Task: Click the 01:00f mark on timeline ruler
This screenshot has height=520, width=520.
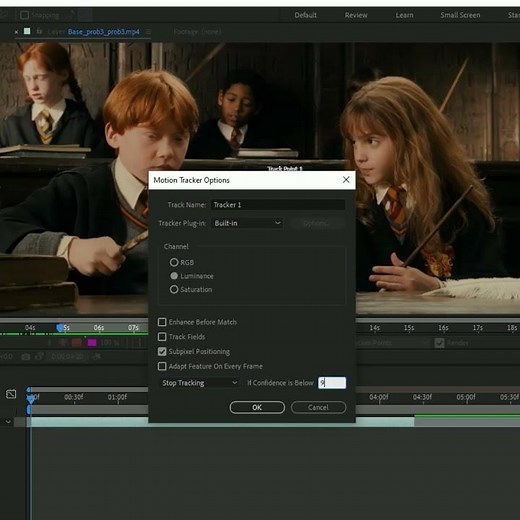Action: 117,397
